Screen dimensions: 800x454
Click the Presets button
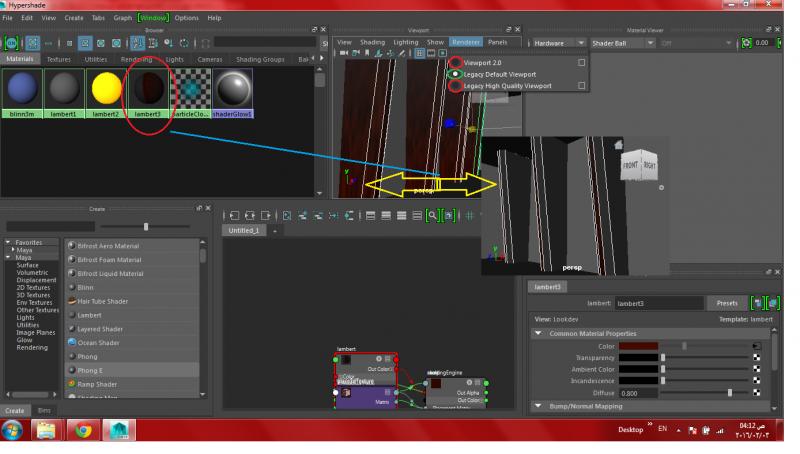(727, 304)
